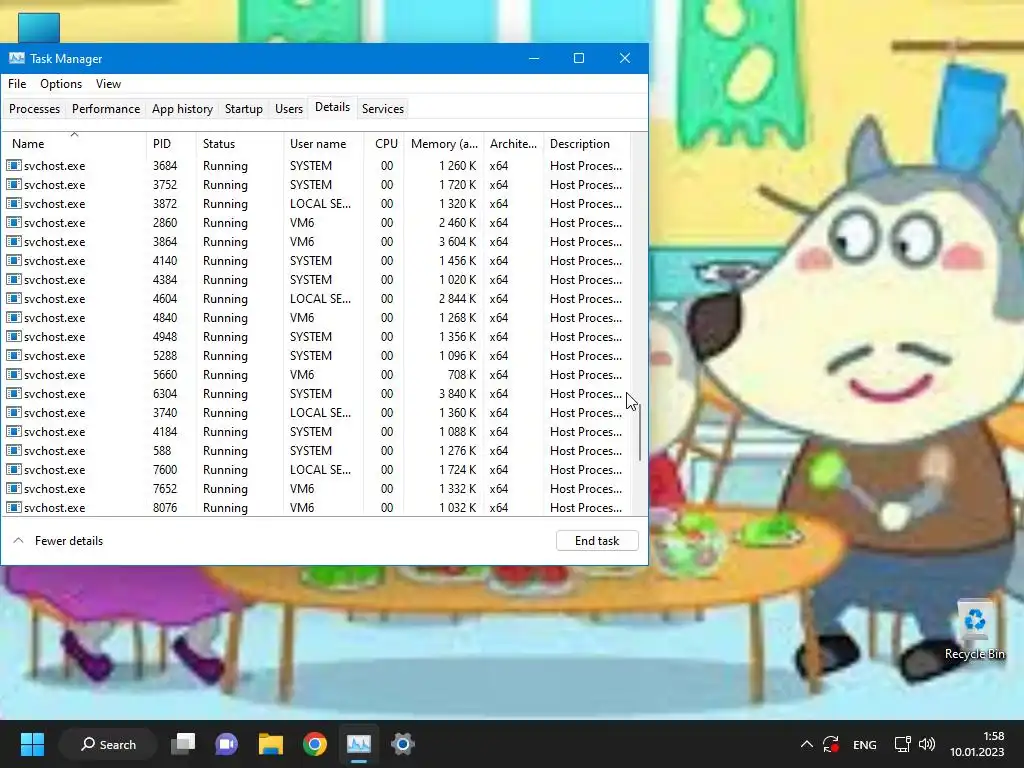1024x768 pixels.
Task: Open the Windows Start menu
Action: [32, 744]
